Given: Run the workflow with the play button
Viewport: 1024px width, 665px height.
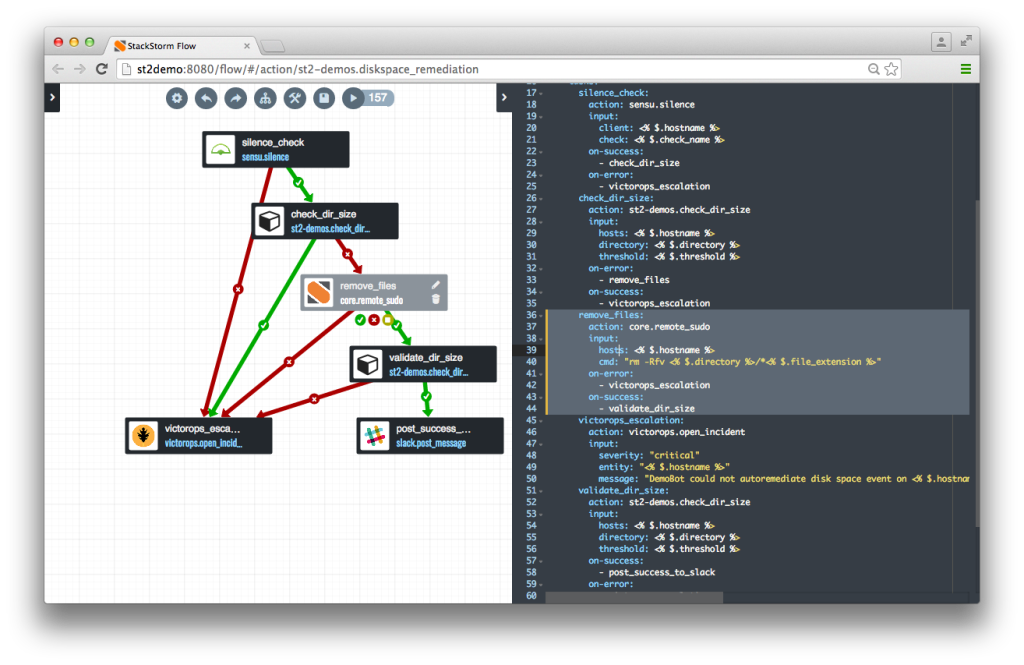Looking at the screenshot, I should coord(352,98).
